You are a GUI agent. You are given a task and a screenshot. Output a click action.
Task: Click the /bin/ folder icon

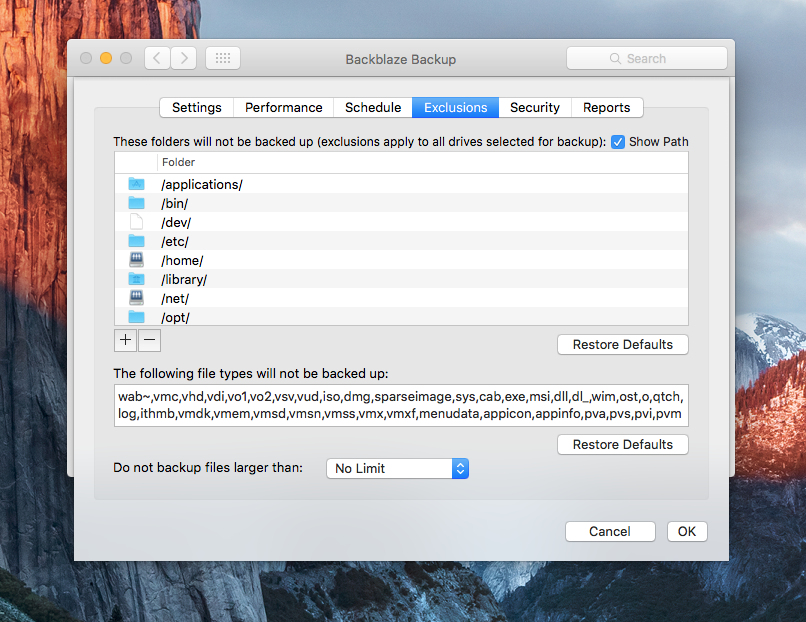coord(136,203)
